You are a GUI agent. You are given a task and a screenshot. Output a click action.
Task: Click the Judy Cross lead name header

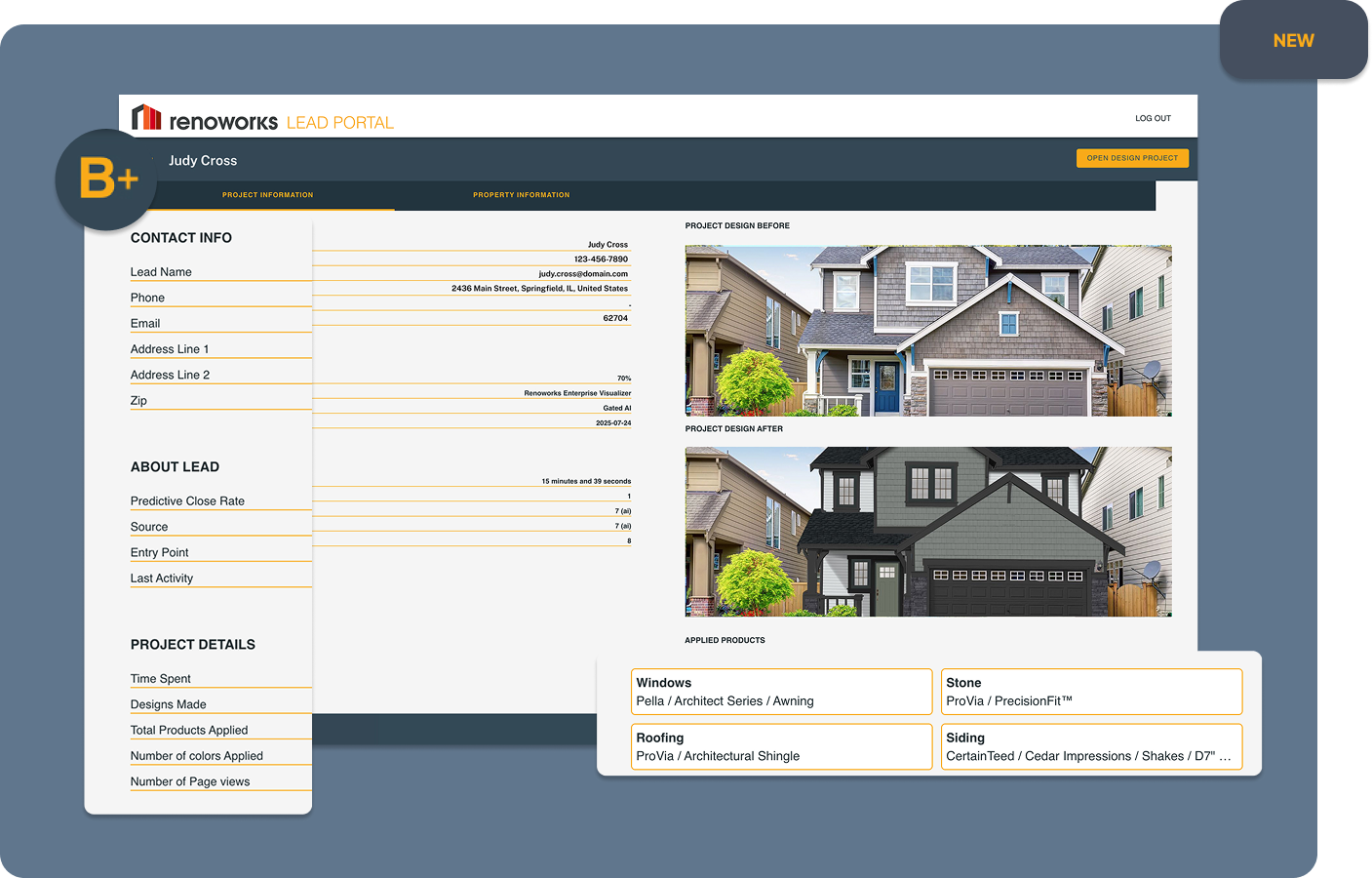pyautogui.click(x=203, y=161)
